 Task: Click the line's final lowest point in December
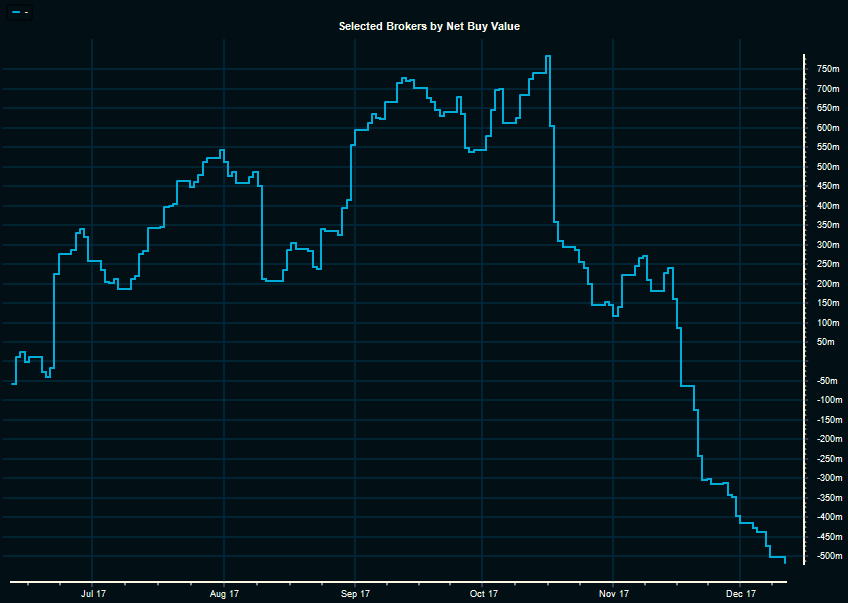785,563
